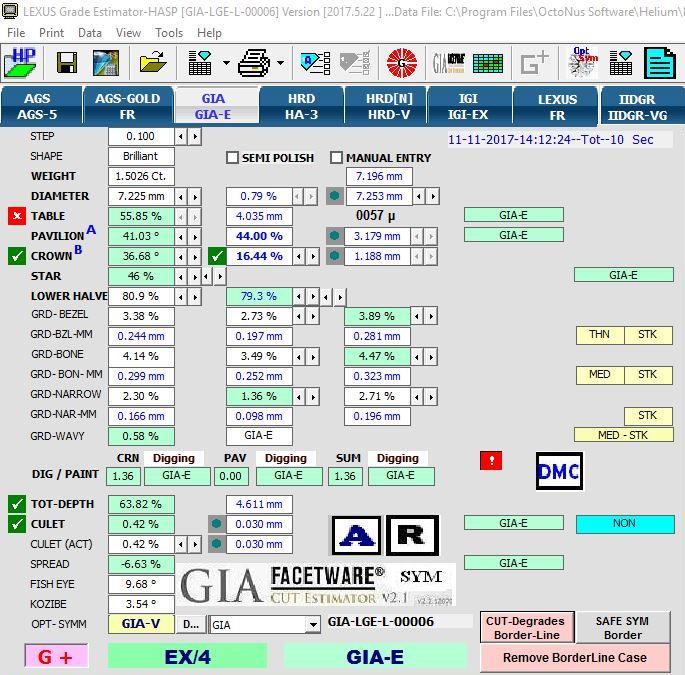Click the WEIGHT 1.5026 Ct. field

(x=141, y=176)
